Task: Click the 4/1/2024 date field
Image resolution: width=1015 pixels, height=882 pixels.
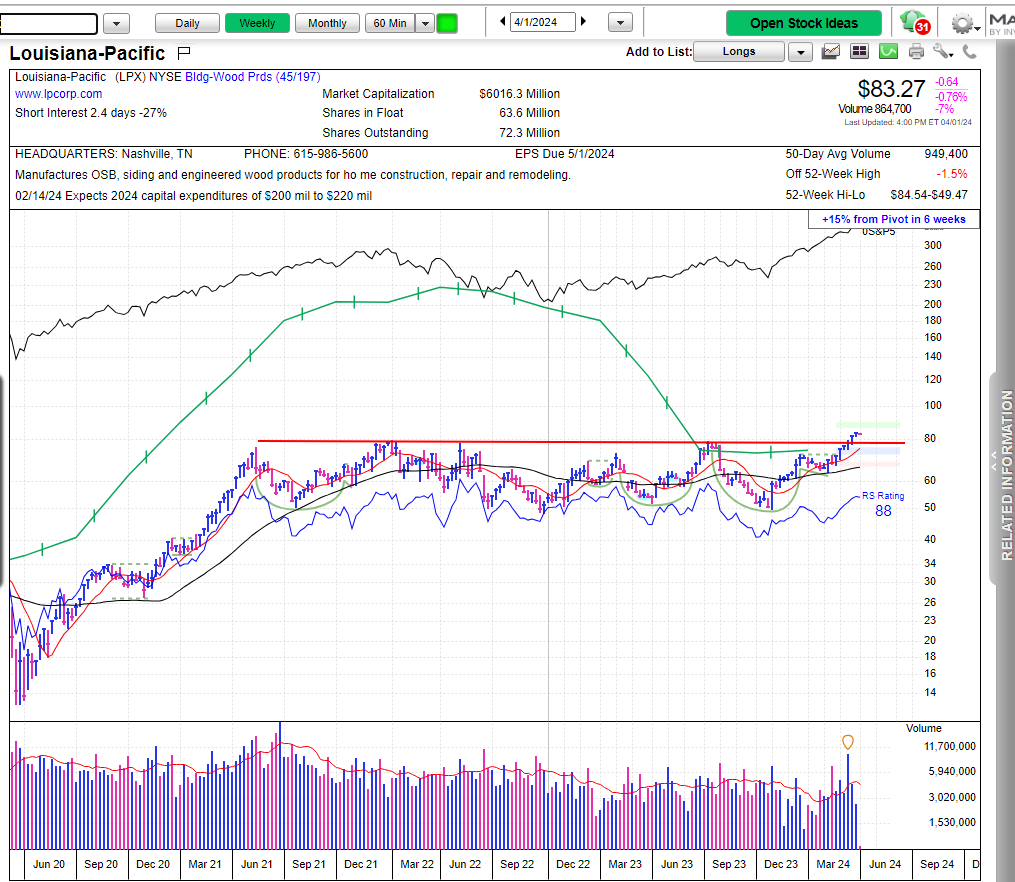Action: point(542,22)
